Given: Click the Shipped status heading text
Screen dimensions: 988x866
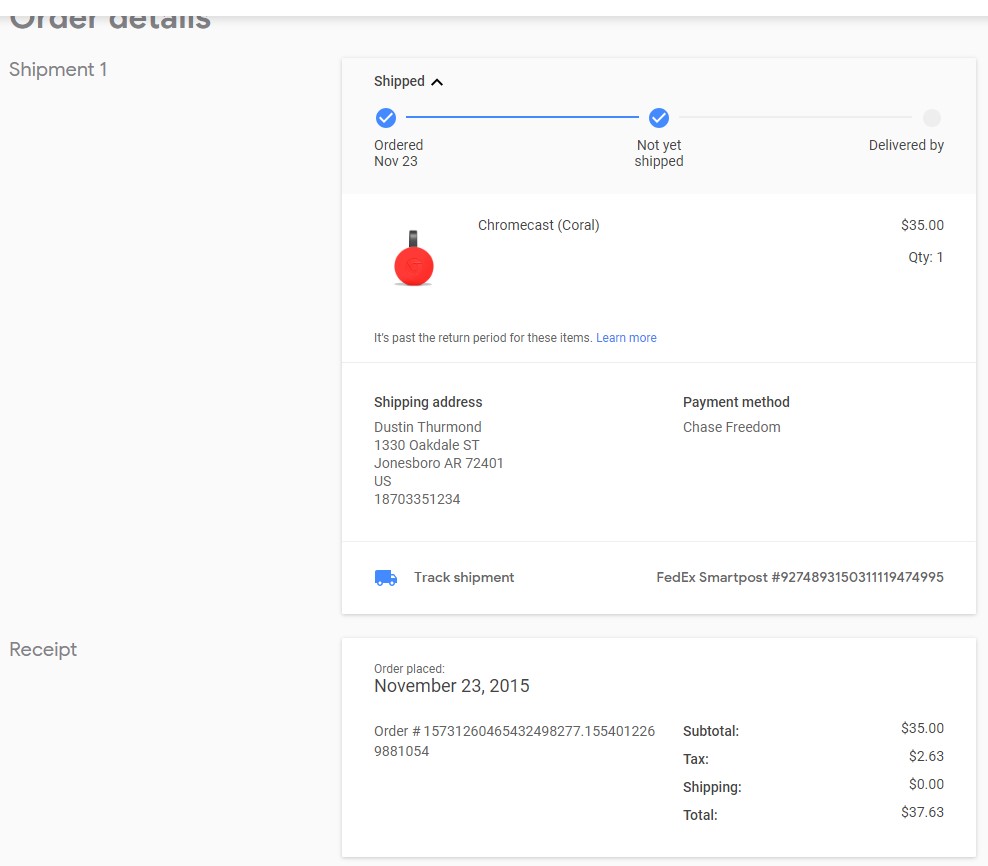Looking at the screenshot, I should pyautogui.click(x=399, y=81).
